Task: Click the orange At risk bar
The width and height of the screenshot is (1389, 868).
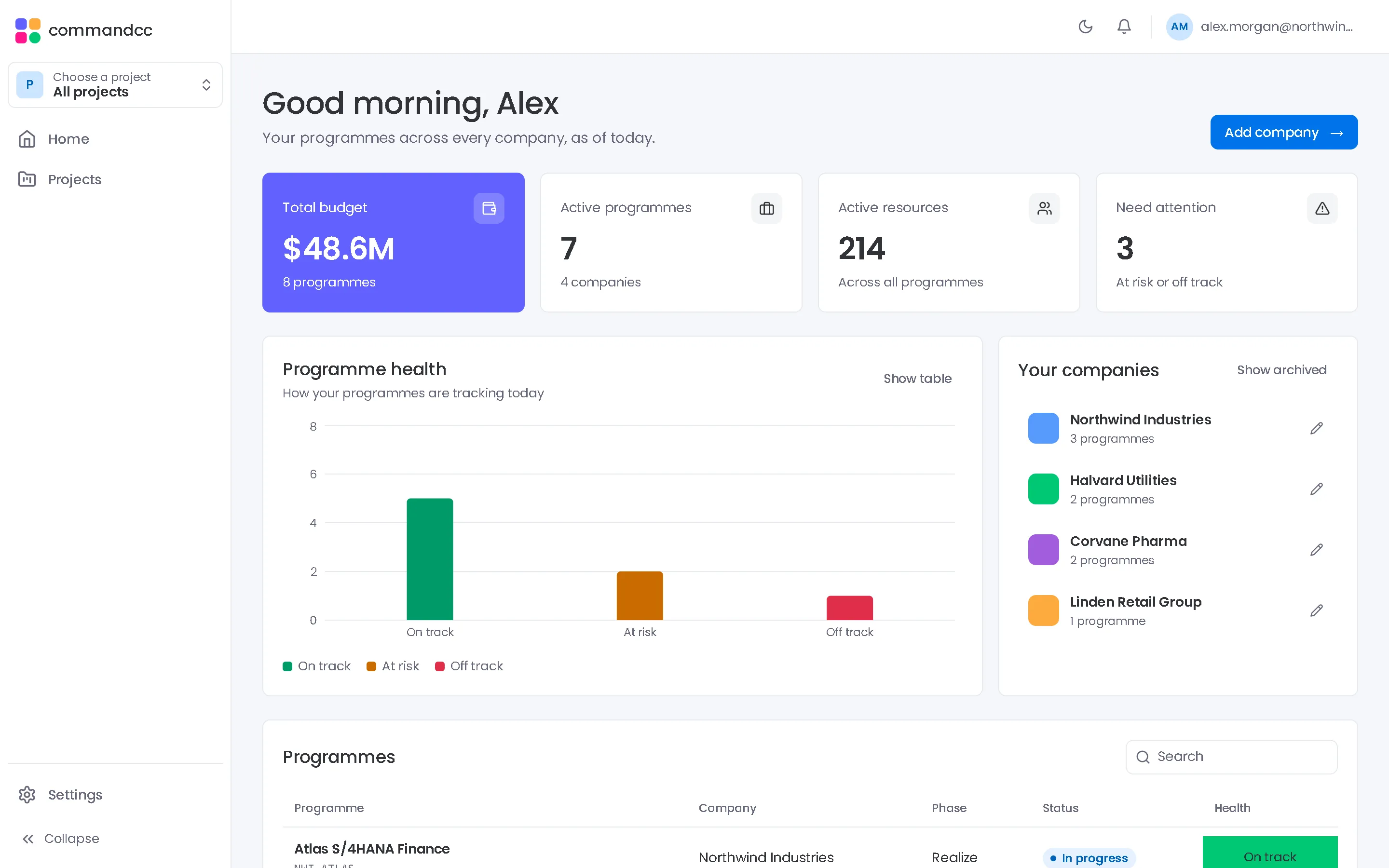Action: [x=640, y=596]
